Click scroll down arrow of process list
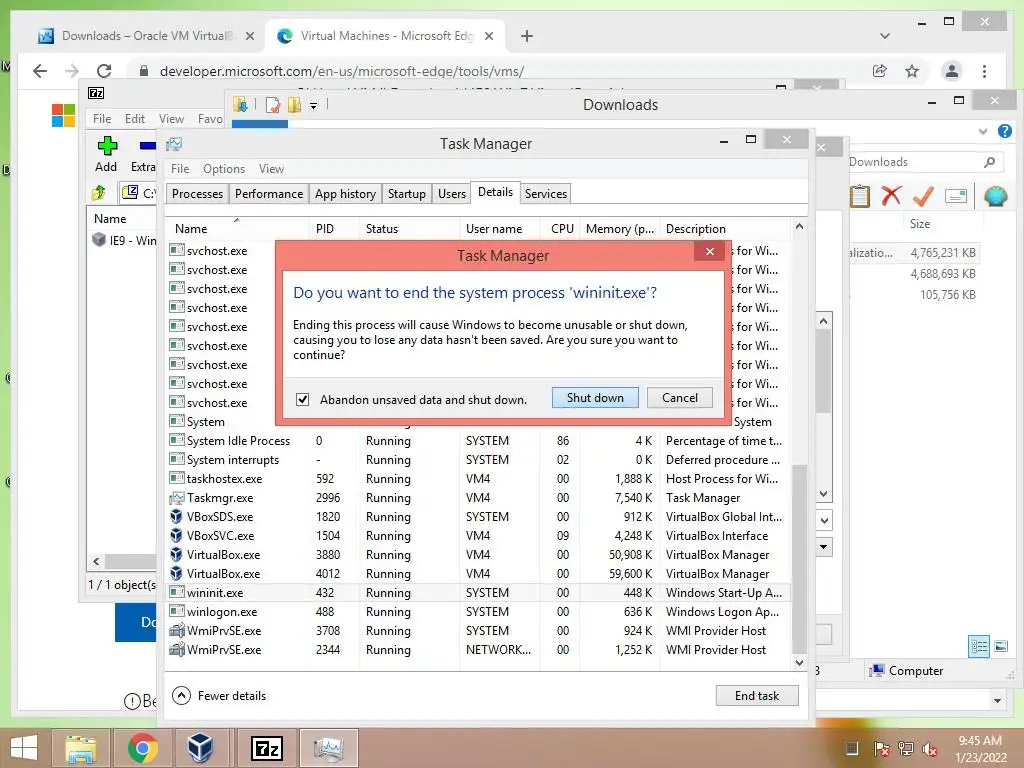Screen dimensions: 1024x768 799,662
